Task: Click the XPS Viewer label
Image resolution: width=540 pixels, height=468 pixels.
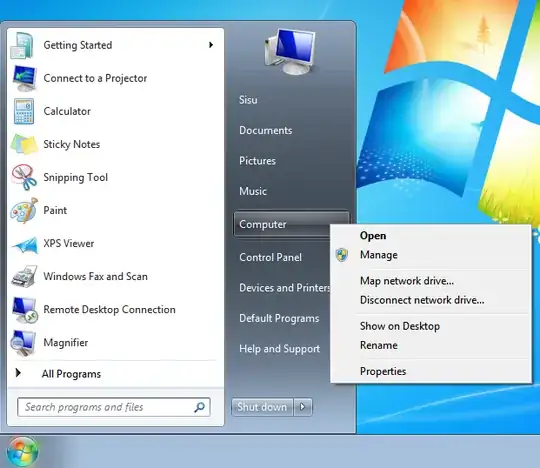Action: tap(69, 243)
